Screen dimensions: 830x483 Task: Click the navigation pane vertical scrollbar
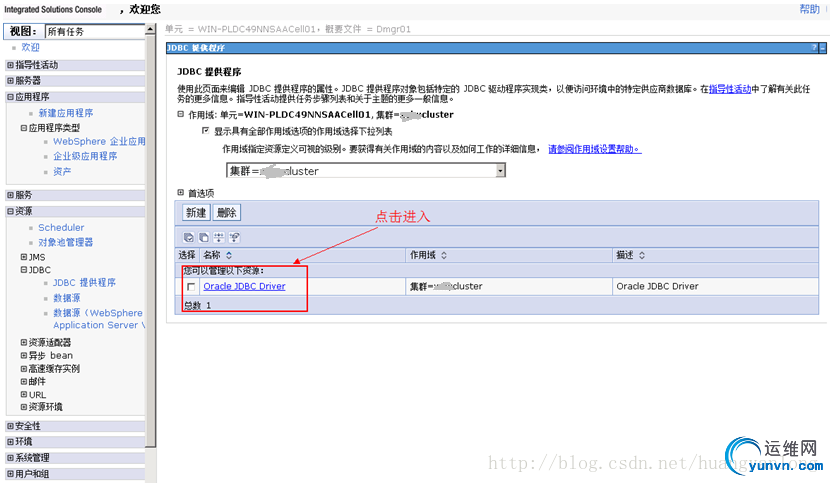pyautogui.click(x=150, y=241)
